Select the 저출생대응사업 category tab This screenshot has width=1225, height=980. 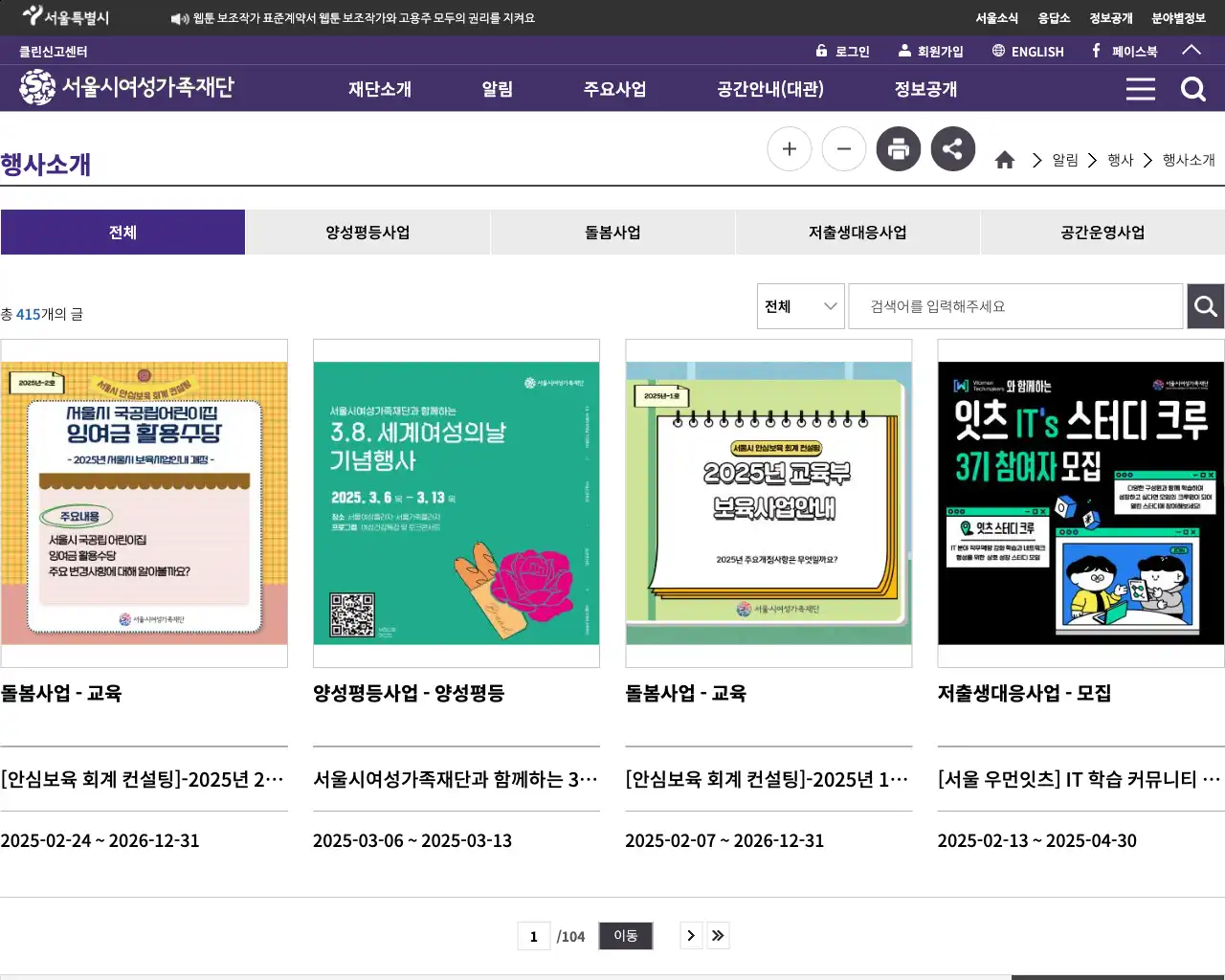click(857, 232)
